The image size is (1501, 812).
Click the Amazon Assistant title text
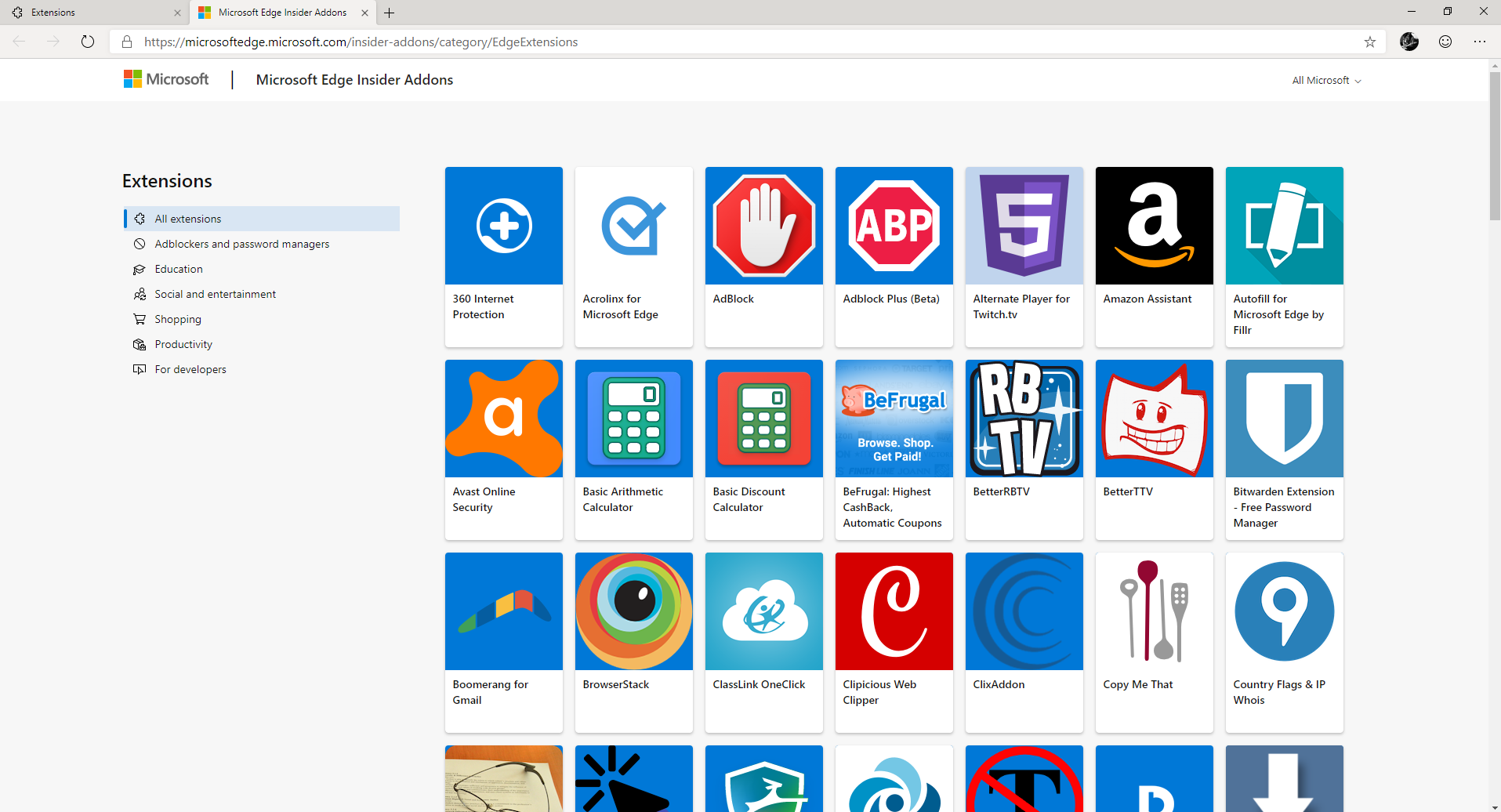tap(1147, 299)
